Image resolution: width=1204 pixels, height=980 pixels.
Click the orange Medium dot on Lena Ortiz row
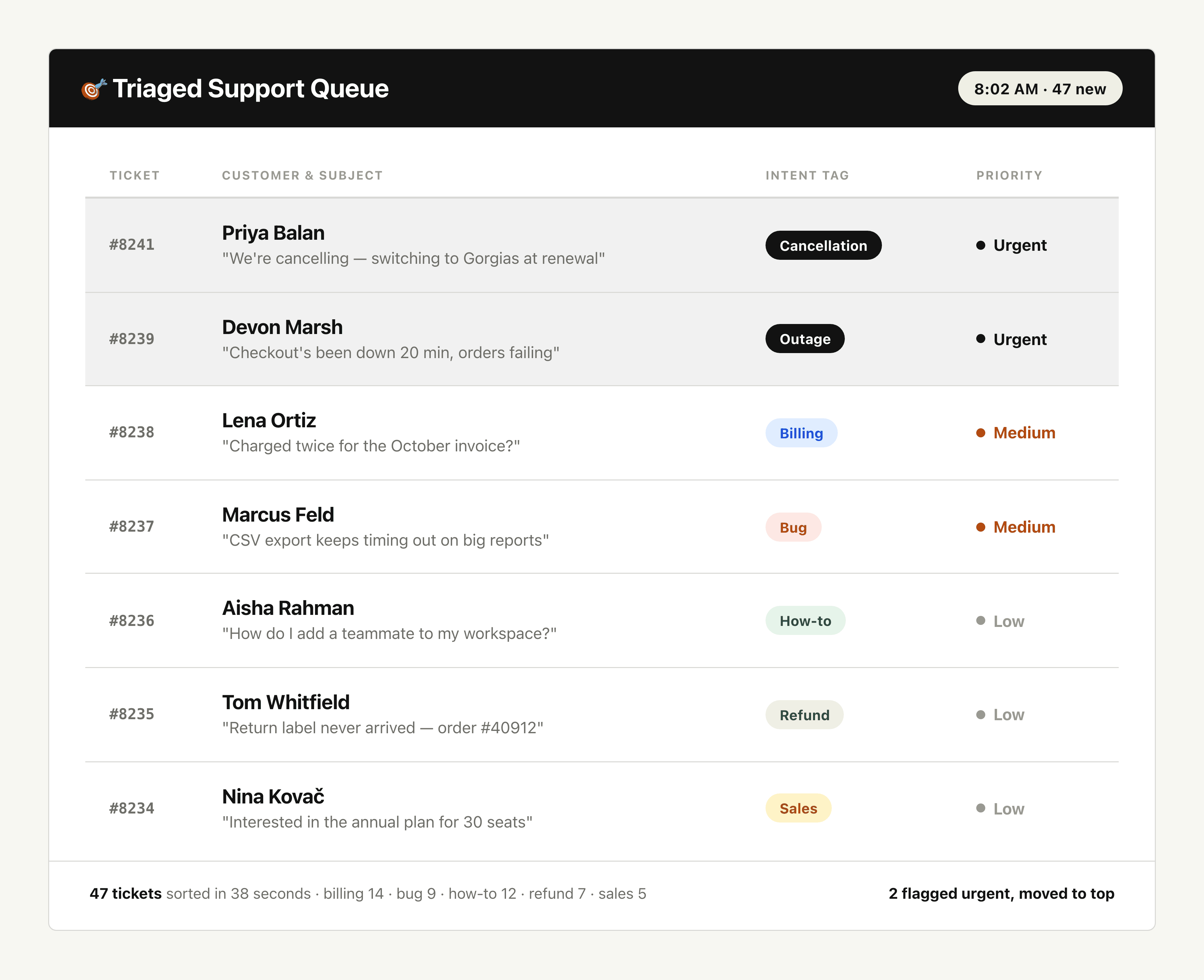(x=981, y=433)
